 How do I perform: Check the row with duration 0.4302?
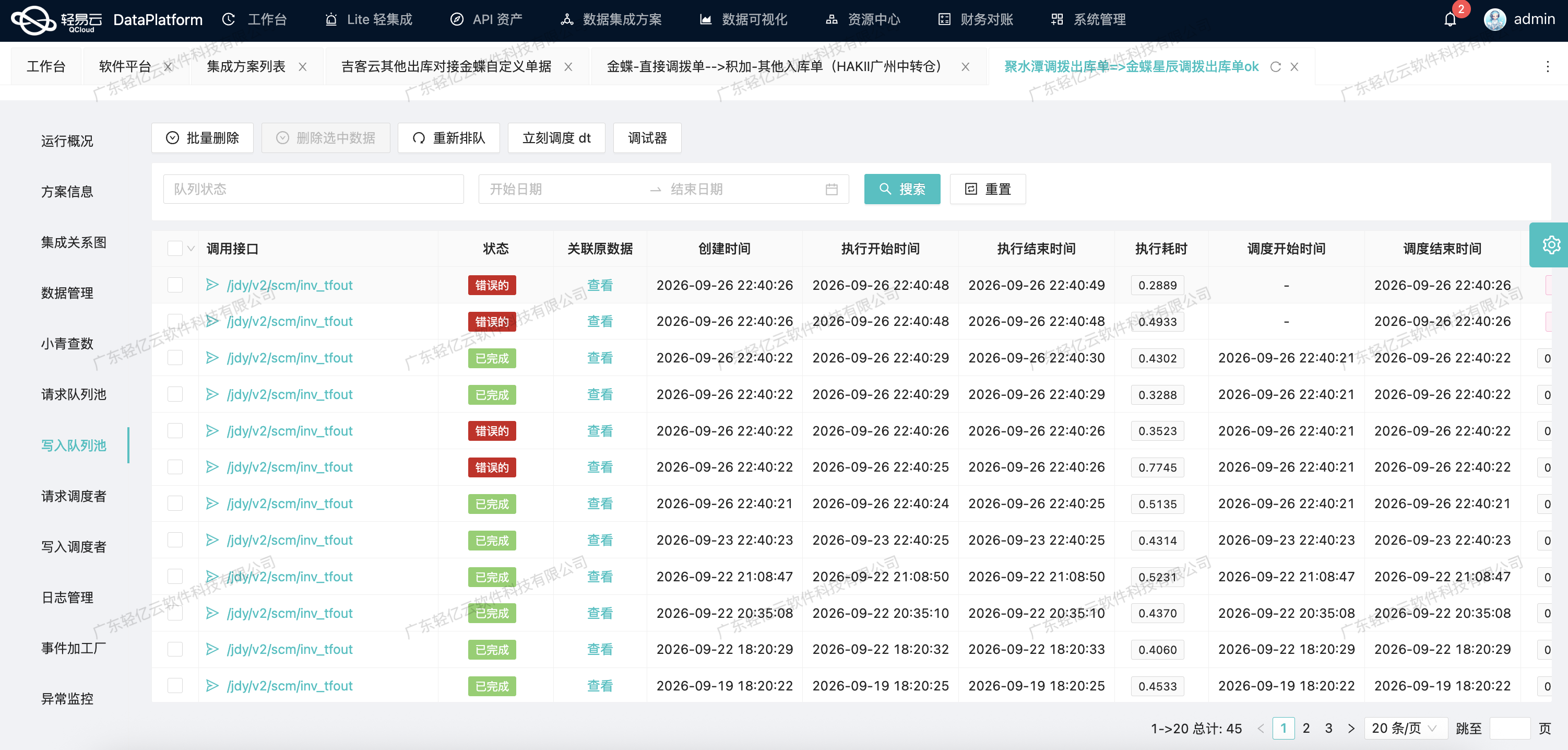pyautogui.click(x=175, y=358)
